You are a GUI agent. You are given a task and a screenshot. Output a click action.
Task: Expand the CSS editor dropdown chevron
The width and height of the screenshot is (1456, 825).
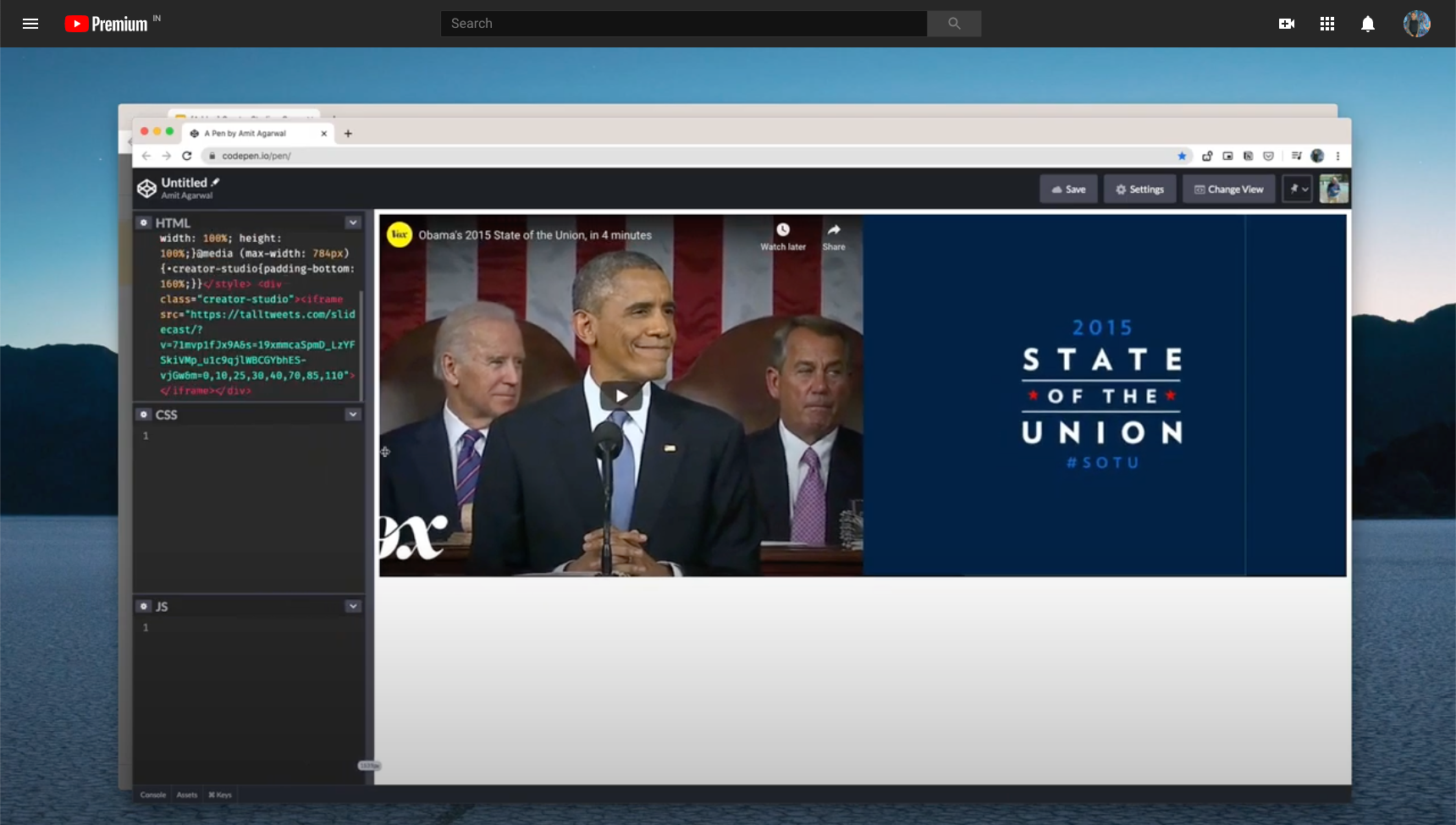pos(353,415)
